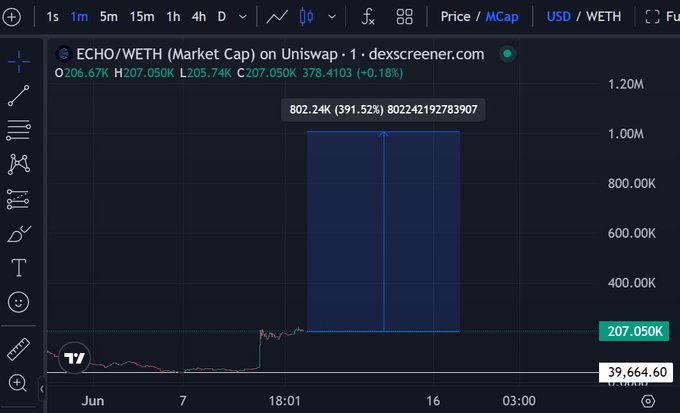680x413 pixels.
Task: Open the emoji icons tool
Action: (x=18, y=302)
